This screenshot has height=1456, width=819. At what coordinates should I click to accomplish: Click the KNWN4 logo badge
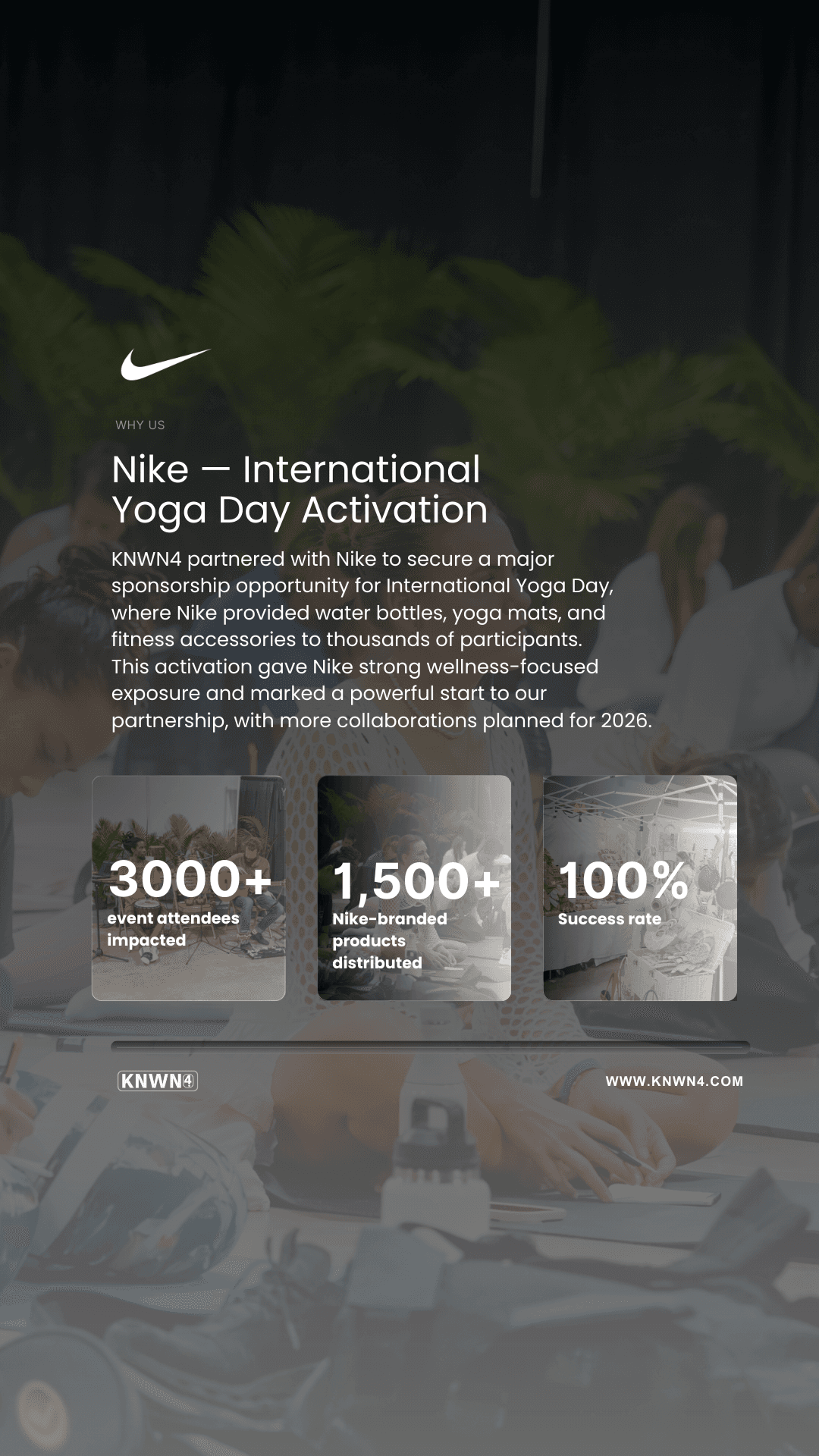point(158,1081)
